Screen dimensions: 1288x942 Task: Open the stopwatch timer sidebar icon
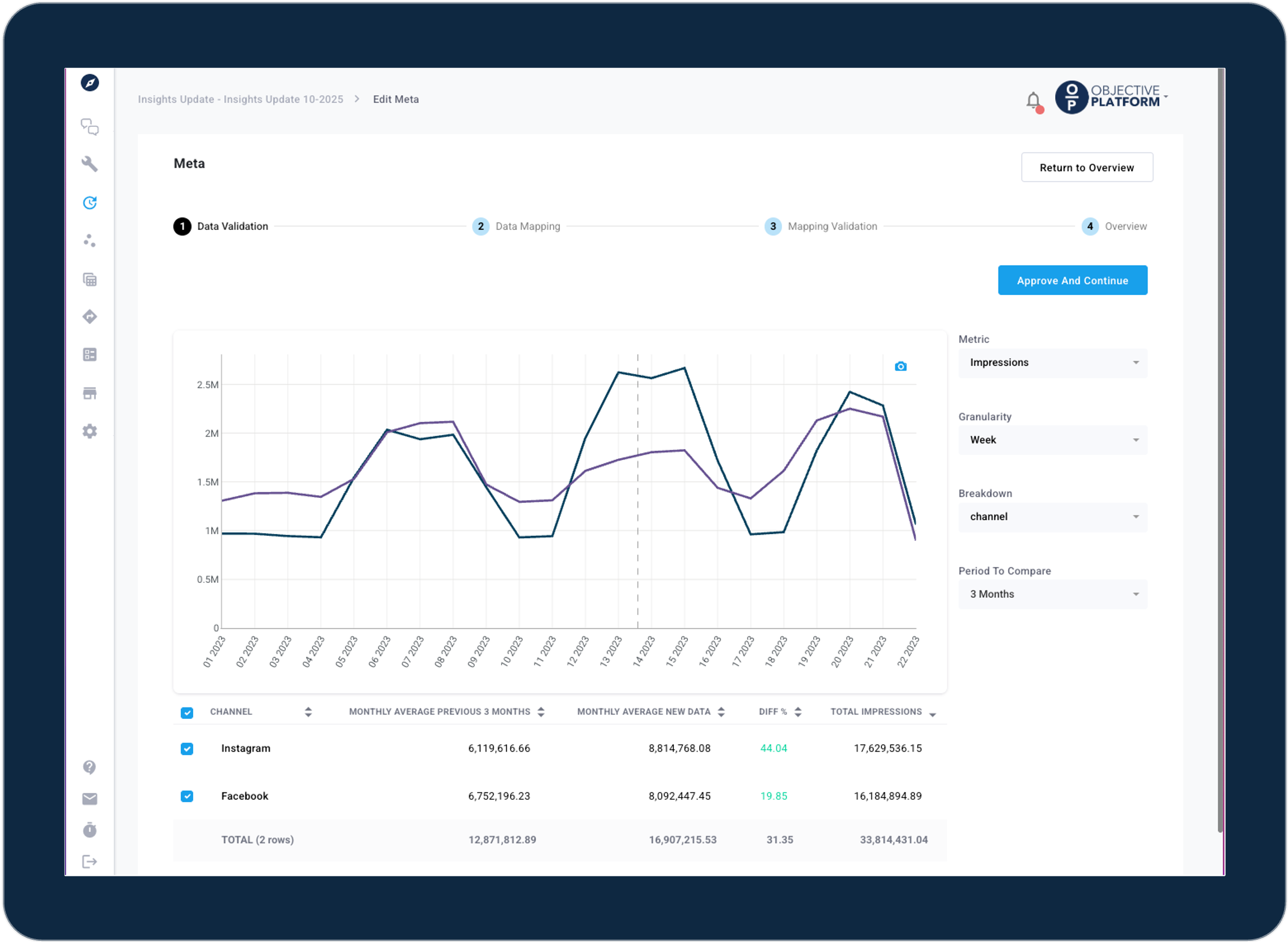[x=90, y=830]
